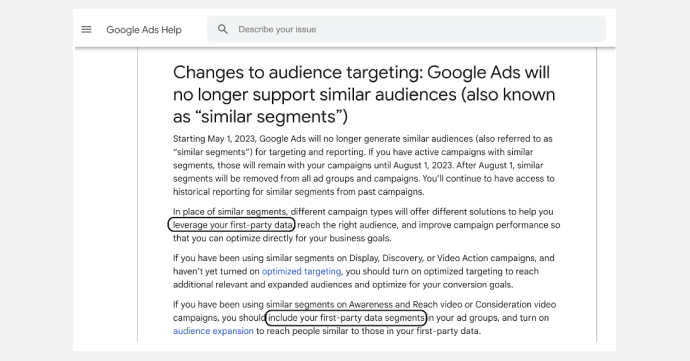Click the search magnifier icon
This screenshot has width=690, height=361.
pyautogui.click(x=223, y=29)
